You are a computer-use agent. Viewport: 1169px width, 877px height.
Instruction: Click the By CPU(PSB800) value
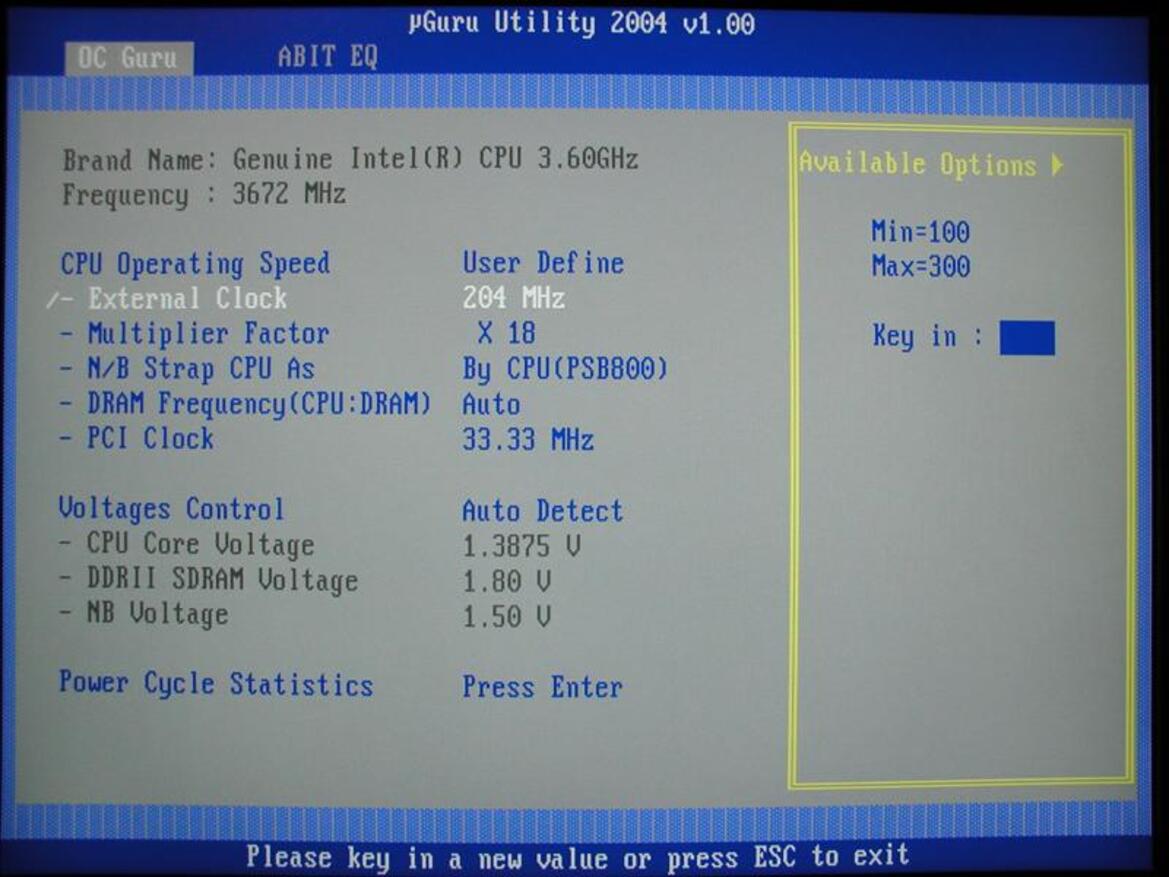click(564, 368)
